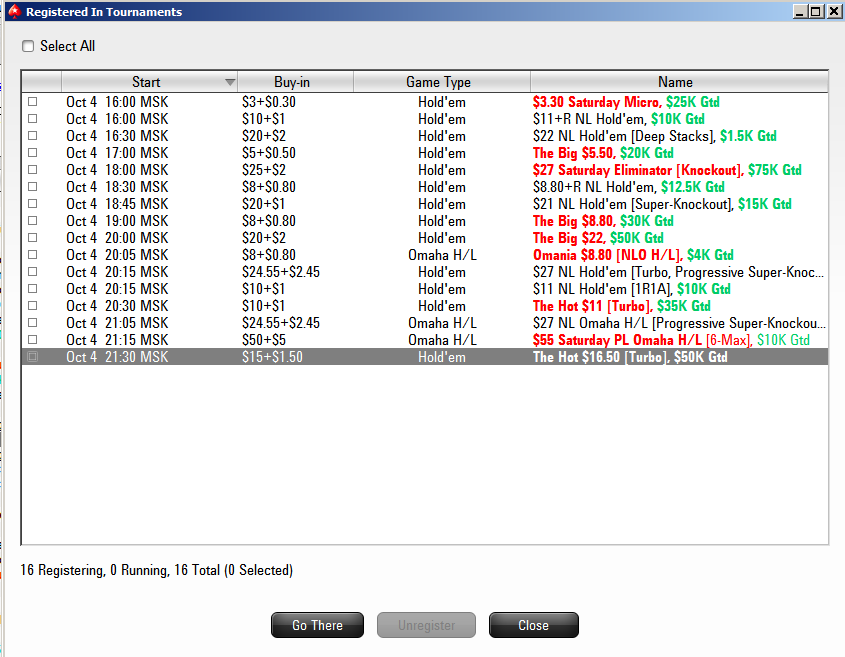
Task: Select The Big $22, $50K Gtd name
Action: coord(598,238)
